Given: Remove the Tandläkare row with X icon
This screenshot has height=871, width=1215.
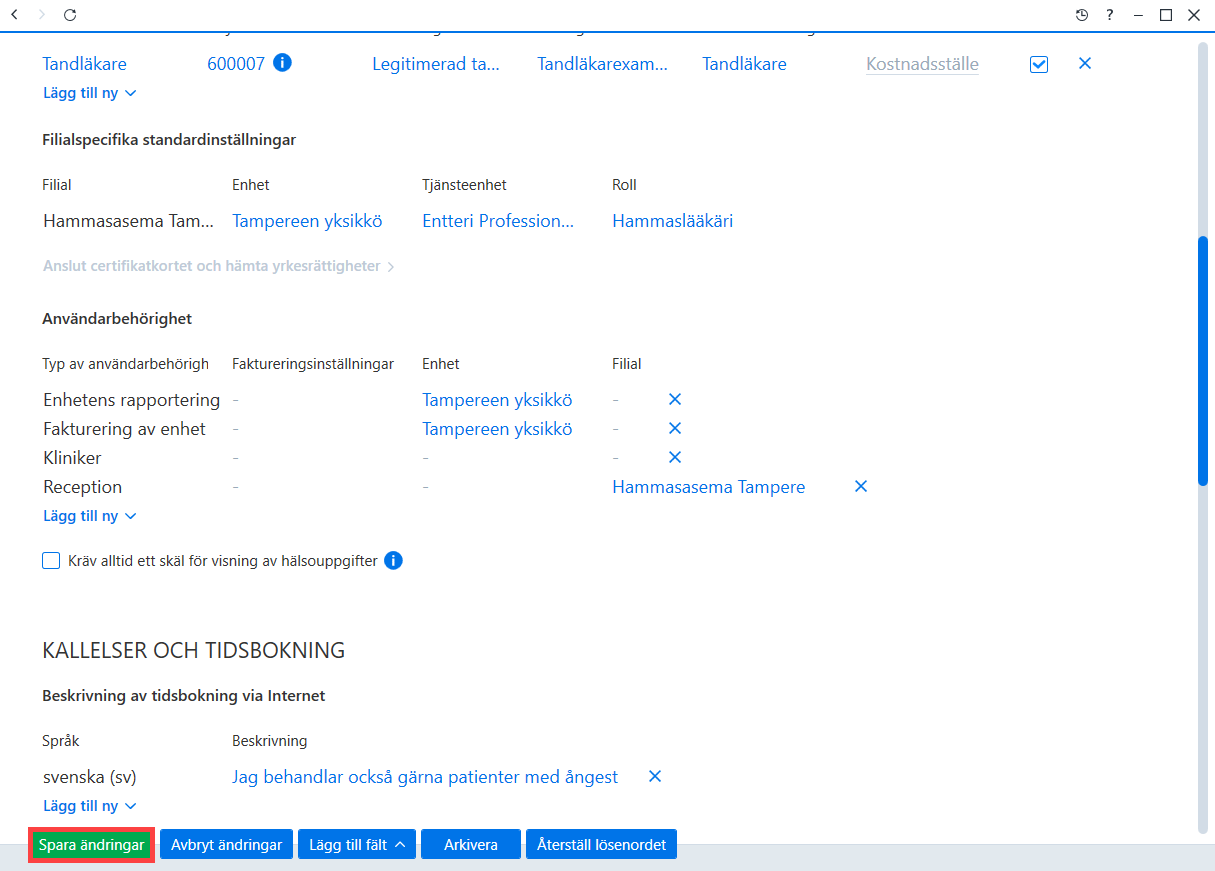Looking at the screenshot, I should pyautogui.click(x=1085, y=63).
